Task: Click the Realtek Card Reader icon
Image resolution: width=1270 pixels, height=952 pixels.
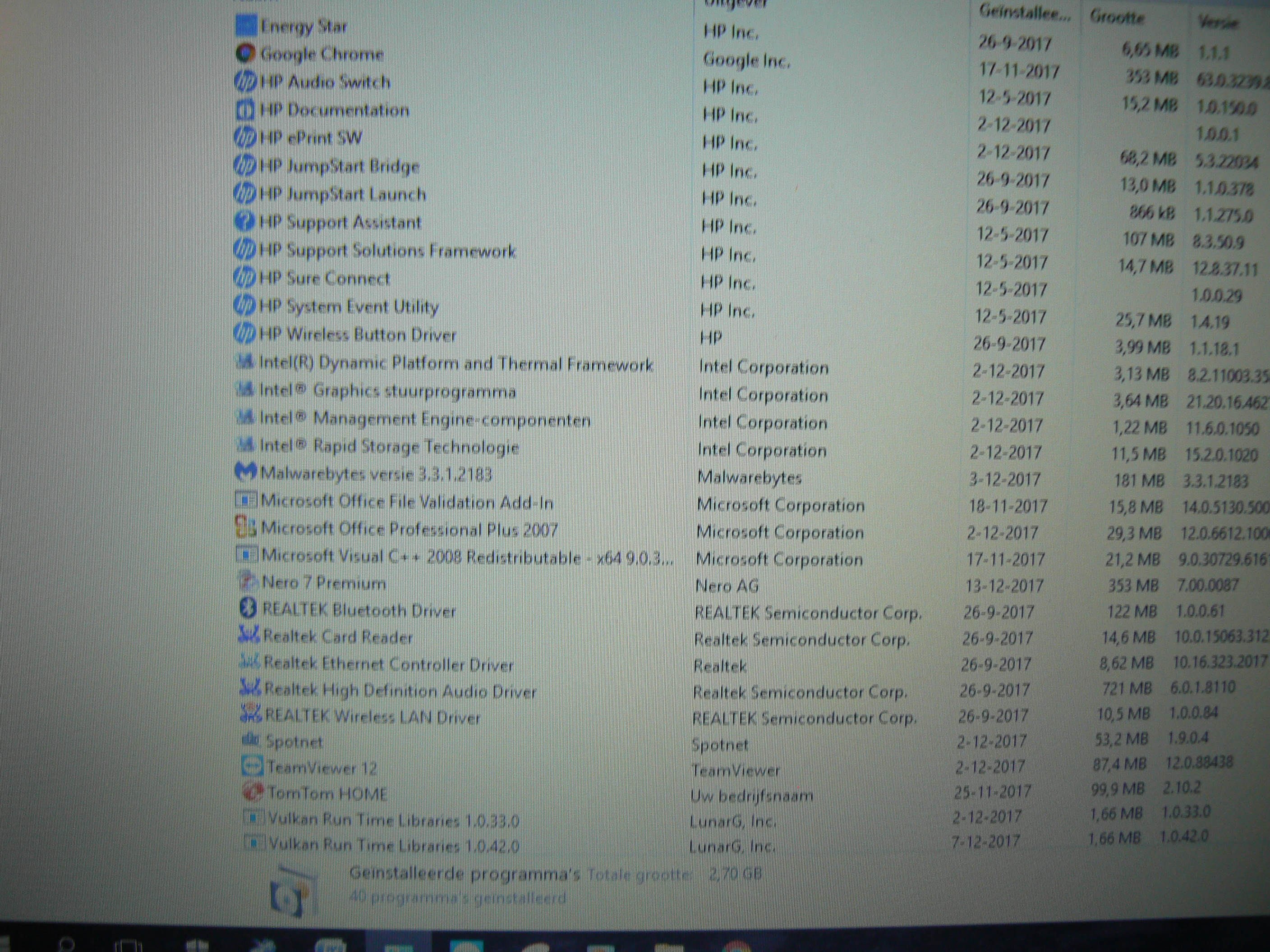Action: pos(249,634)
